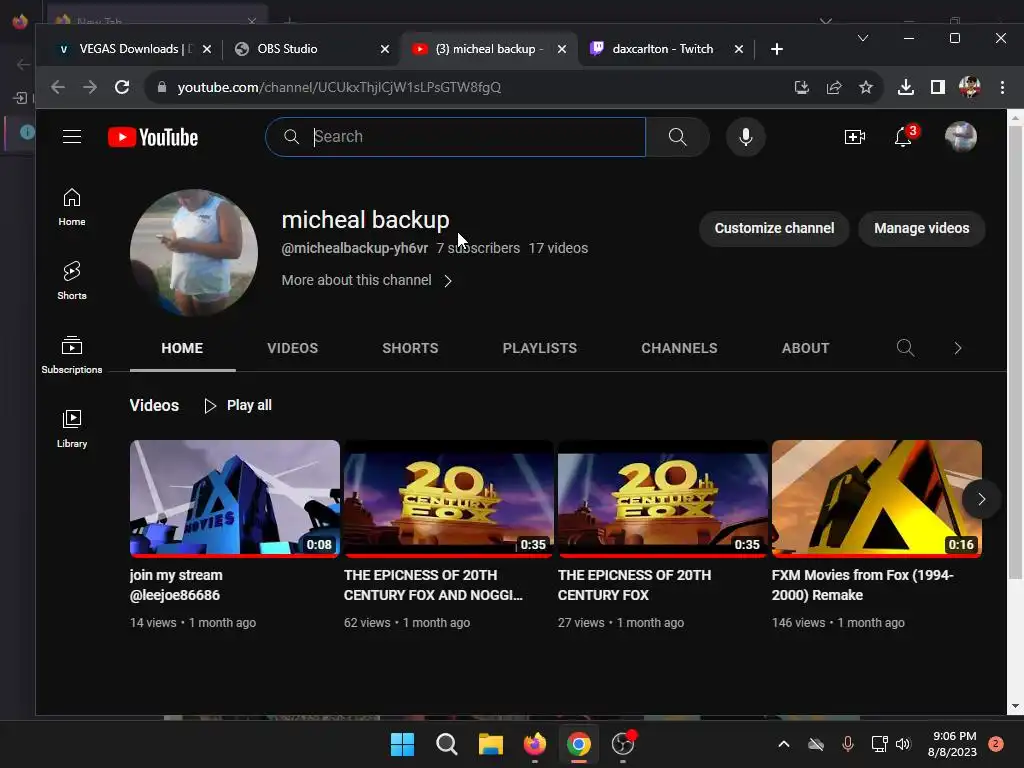Image resolution: width=1024 pixels, height=768 pixels.
Task: Open OBS Studio from taskbar
Action: (624, 744)
